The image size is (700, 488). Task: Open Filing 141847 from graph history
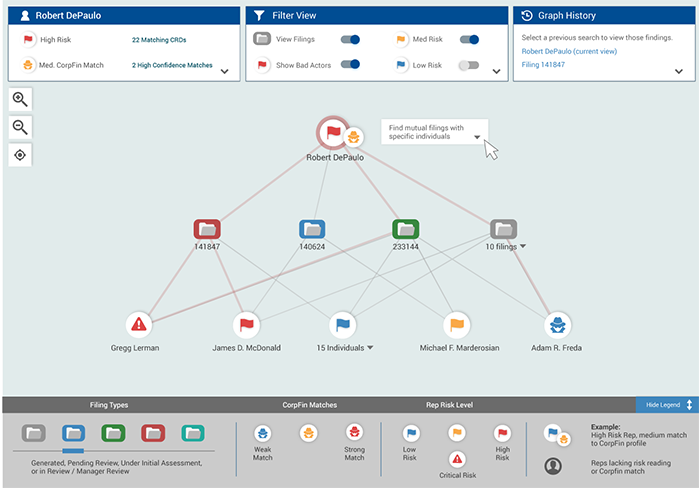(x=543, y=63)
